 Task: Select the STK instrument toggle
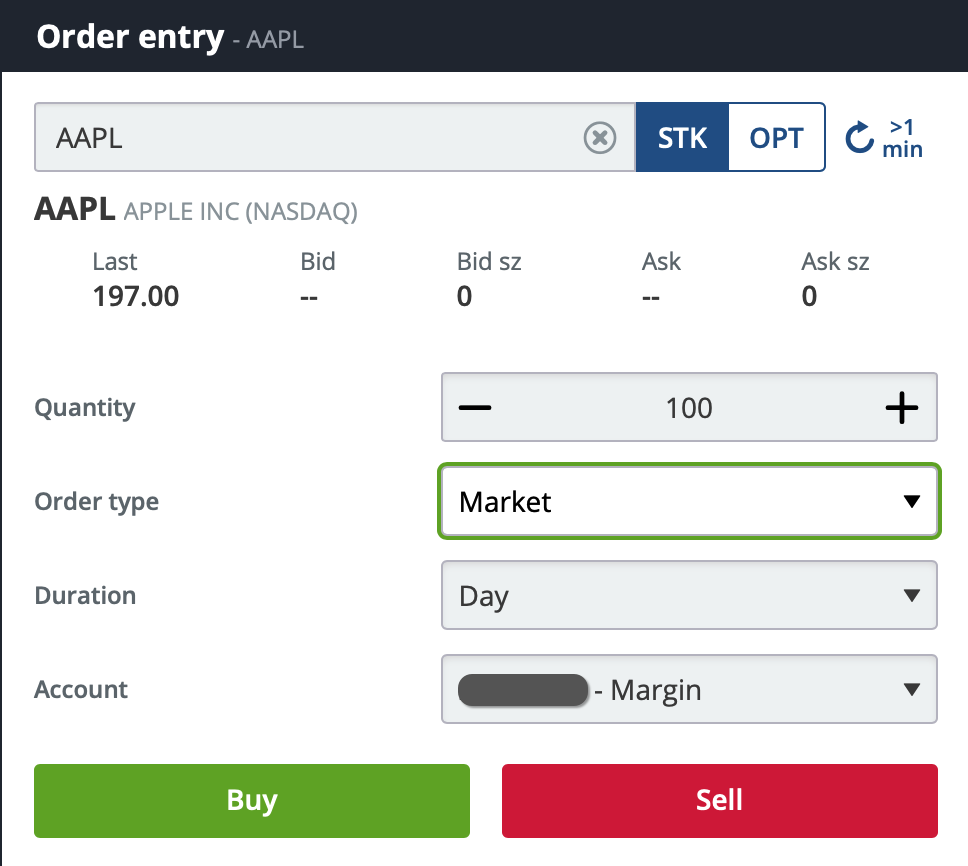[682, 137]
